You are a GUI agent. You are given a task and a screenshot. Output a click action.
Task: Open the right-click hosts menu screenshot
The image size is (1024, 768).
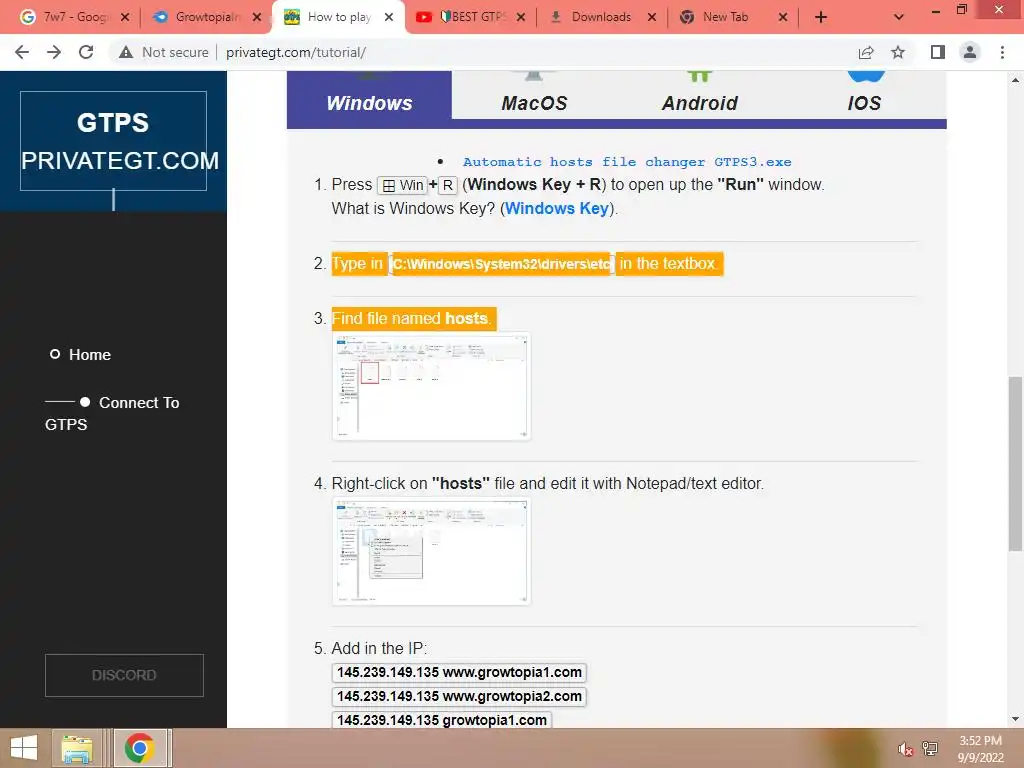[431, 551]
